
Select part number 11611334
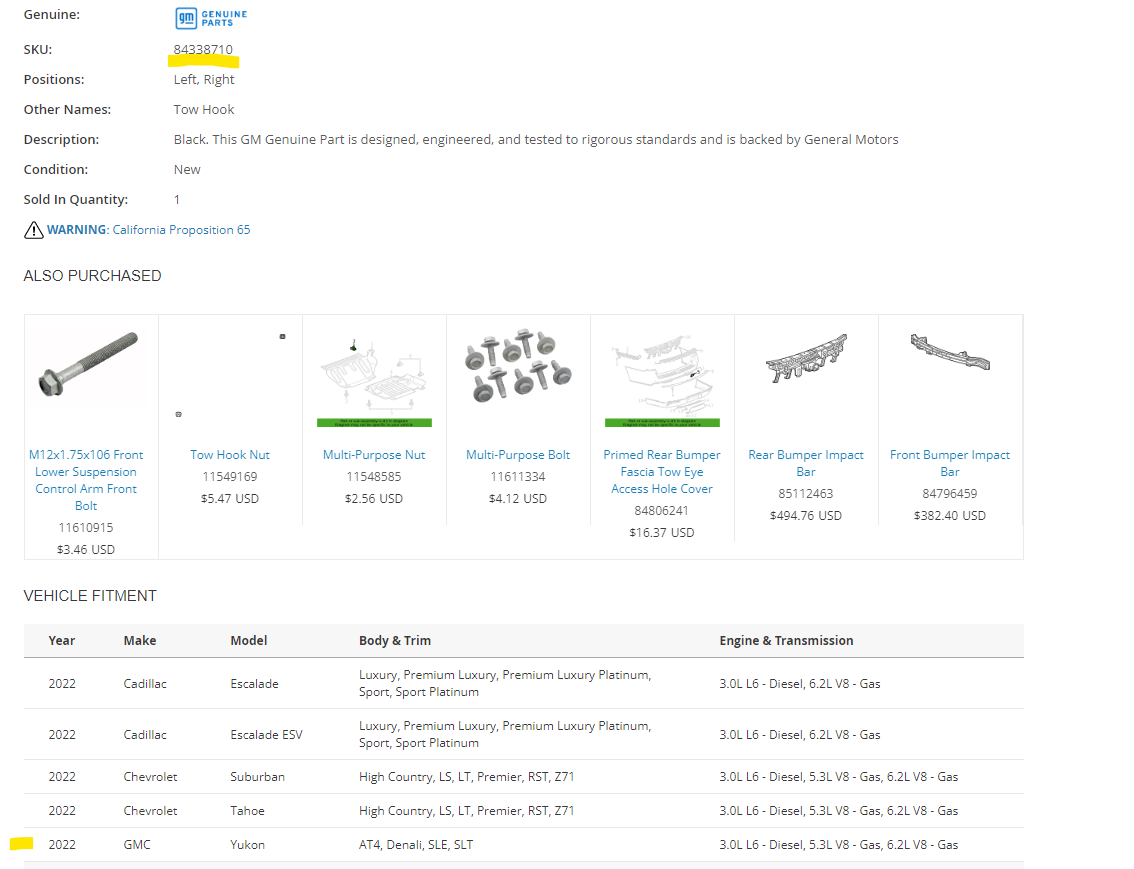[x=518, y=476]
